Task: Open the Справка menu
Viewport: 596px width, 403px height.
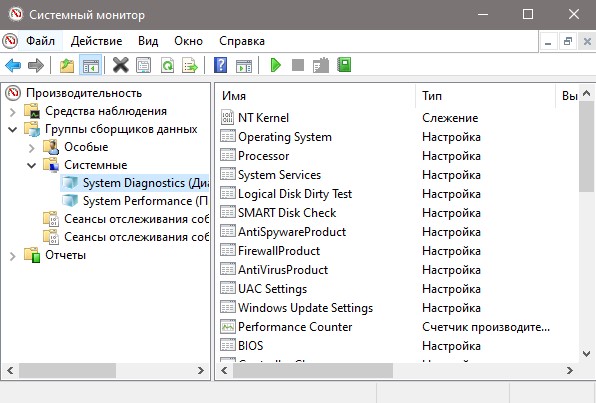Action: pyautogui.click(x=242, y=41)
